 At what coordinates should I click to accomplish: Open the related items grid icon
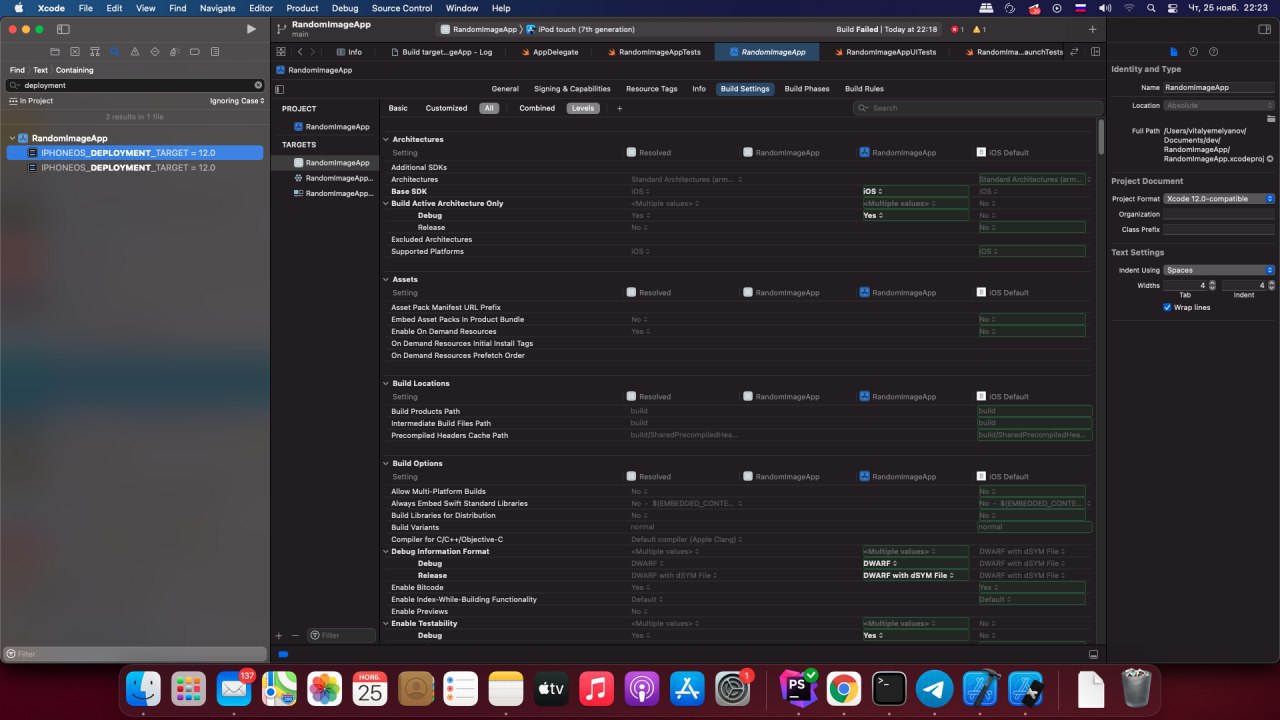point(281,51)
